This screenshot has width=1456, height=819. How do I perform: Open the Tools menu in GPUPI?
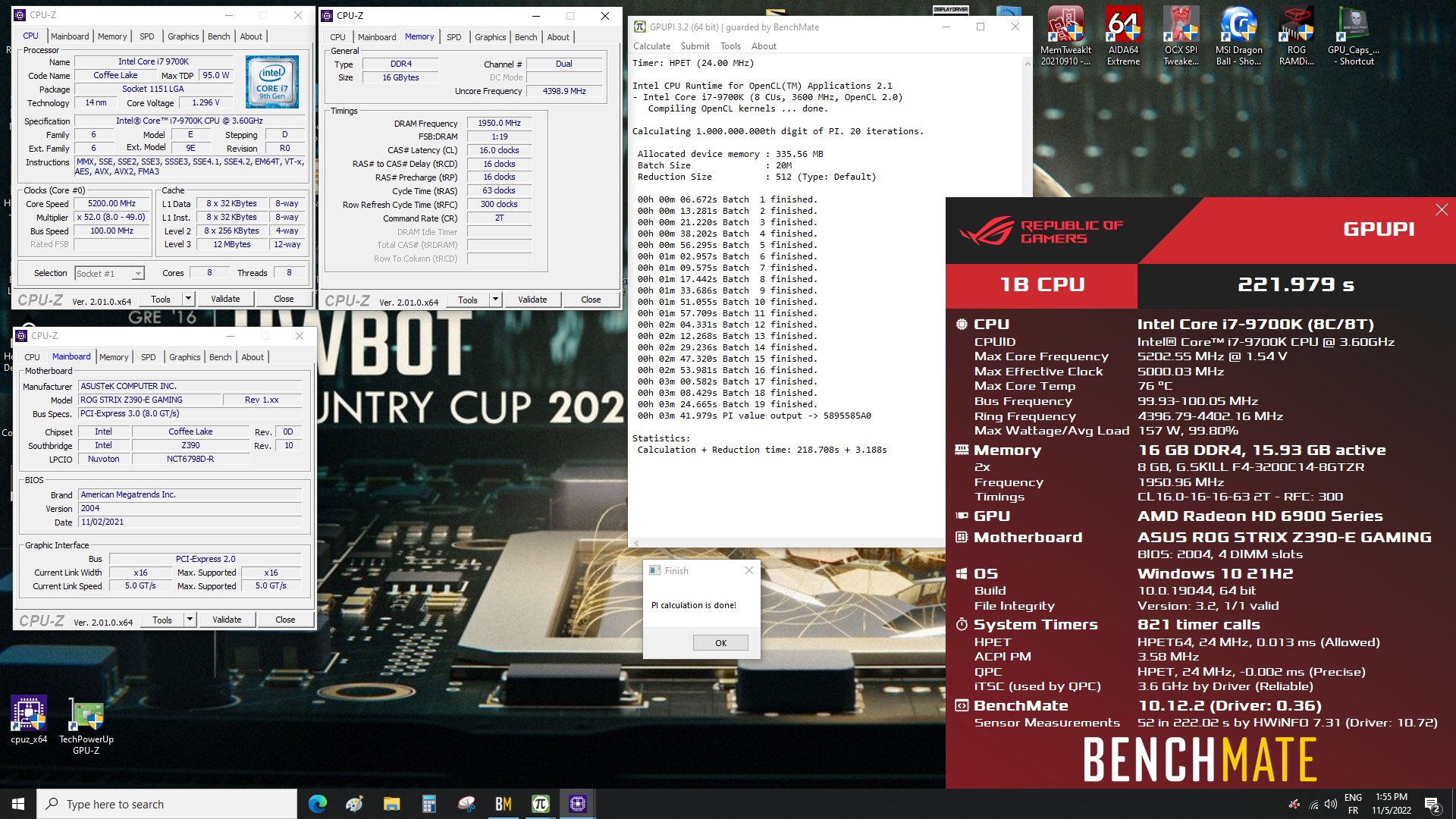click(730, 46)
